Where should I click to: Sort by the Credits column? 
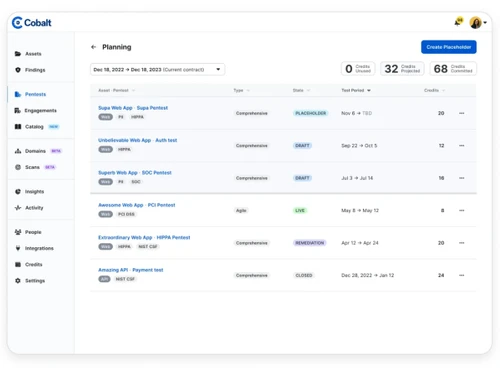(x=434, y=90)
